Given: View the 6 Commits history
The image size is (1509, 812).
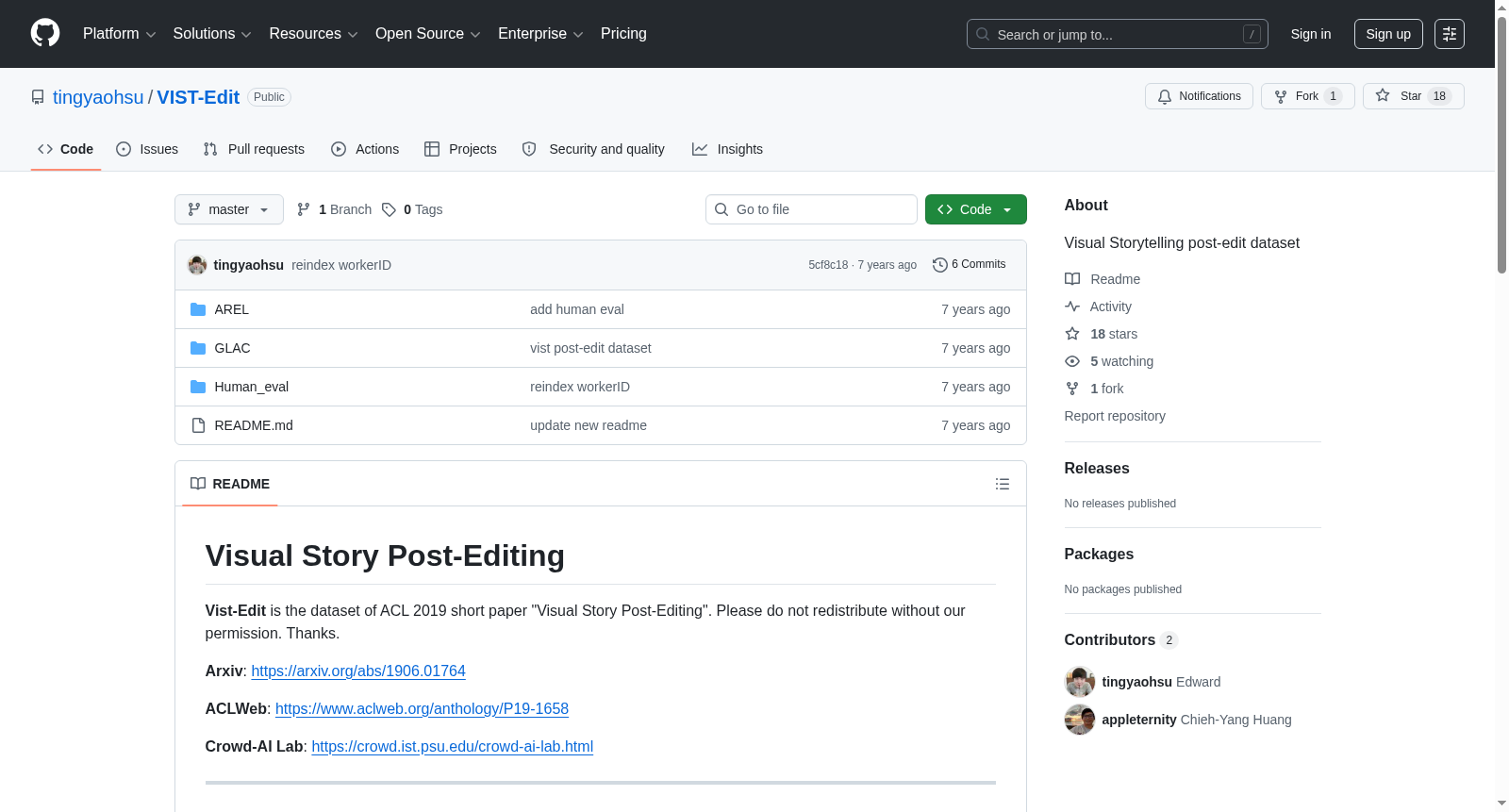Looking at the screenshot, I should [970, 265].
